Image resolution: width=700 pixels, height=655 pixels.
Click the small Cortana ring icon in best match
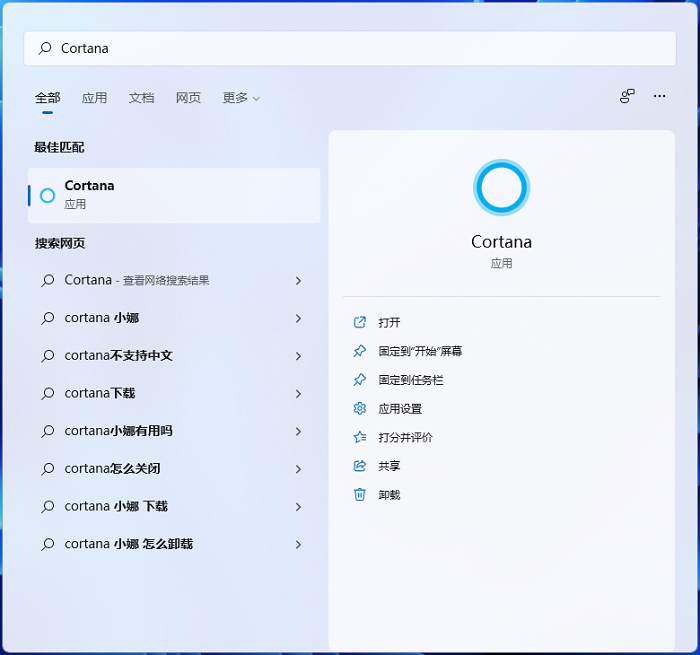tap(48, 196)
